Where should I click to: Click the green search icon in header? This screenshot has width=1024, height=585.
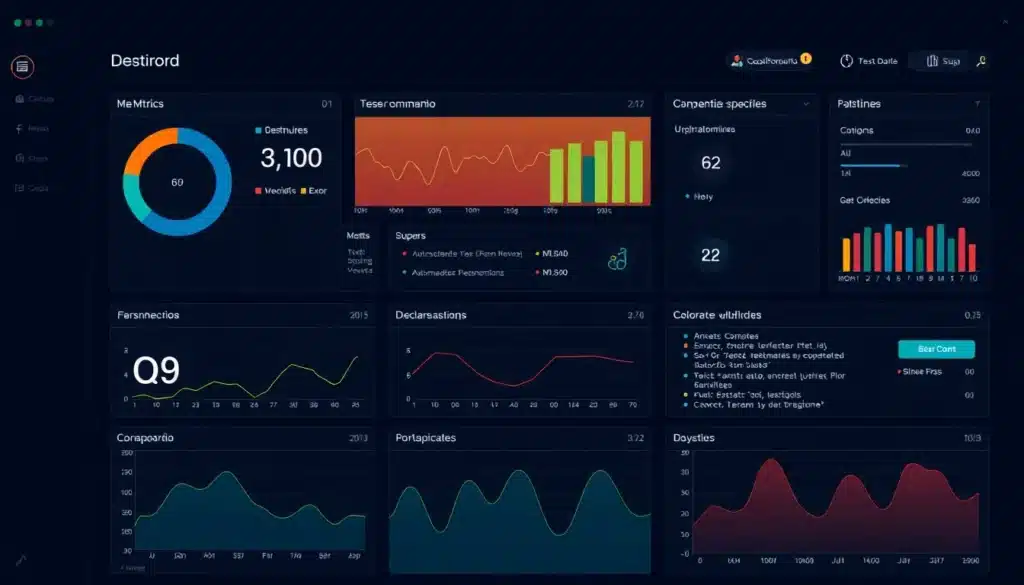click(982, 61)
